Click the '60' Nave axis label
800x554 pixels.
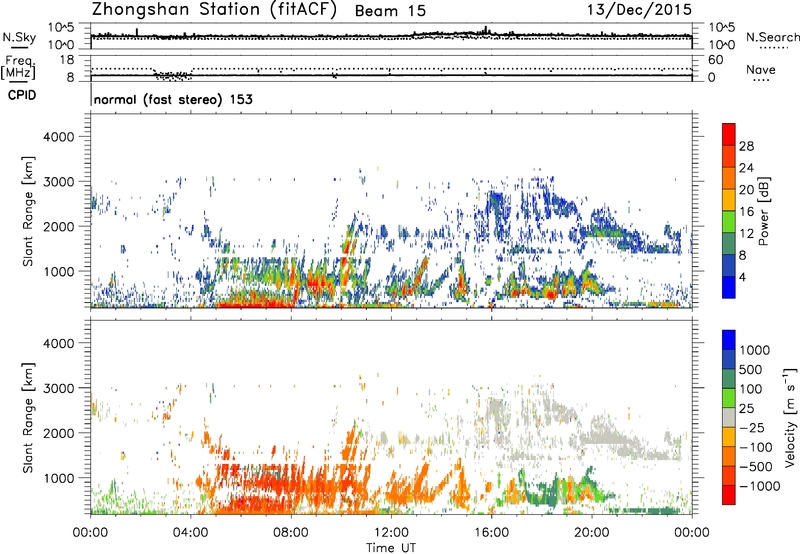(x=715, y=60)
